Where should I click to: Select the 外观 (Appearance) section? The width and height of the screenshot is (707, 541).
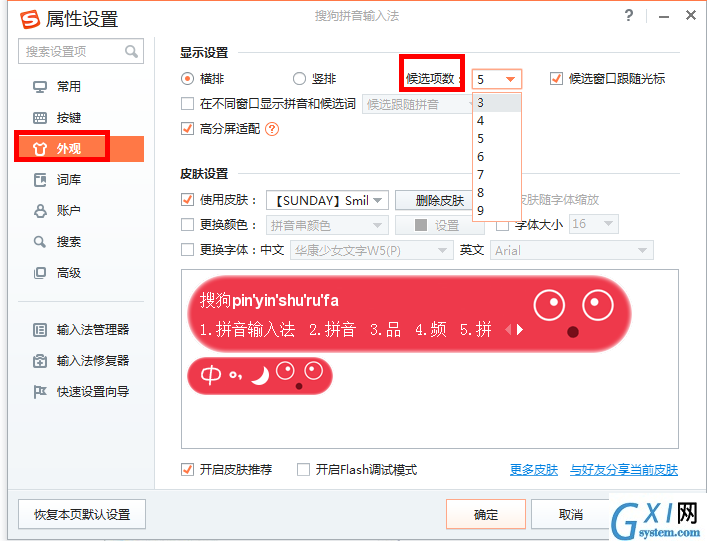coord(81,148)
